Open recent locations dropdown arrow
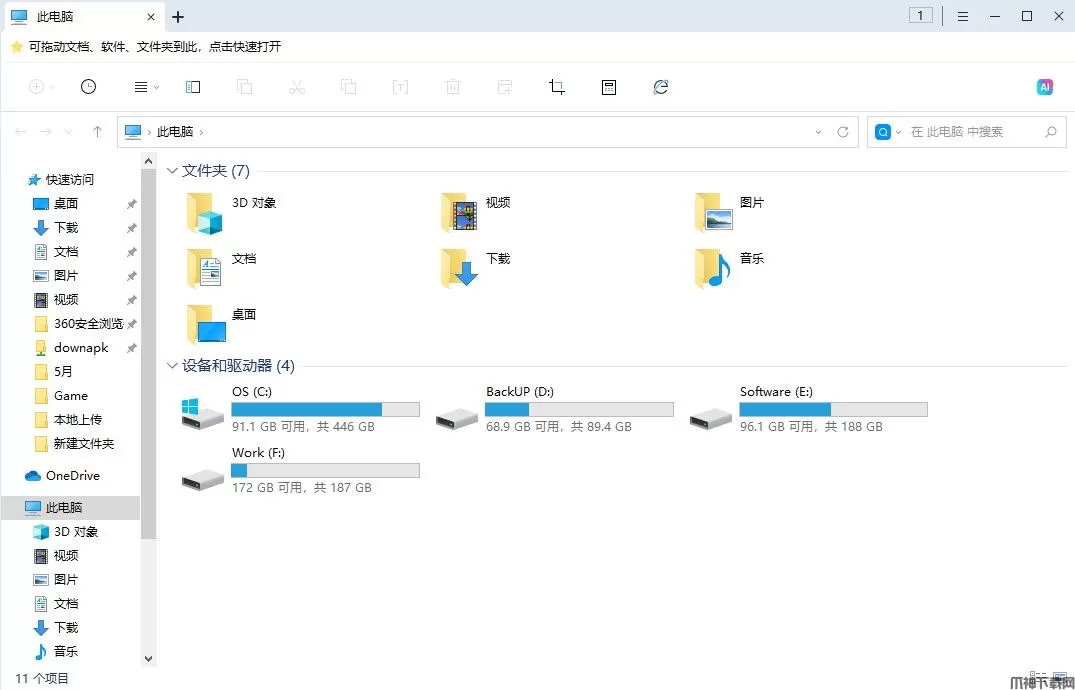This screenshot has height=690, width=1075. point(68,132)
